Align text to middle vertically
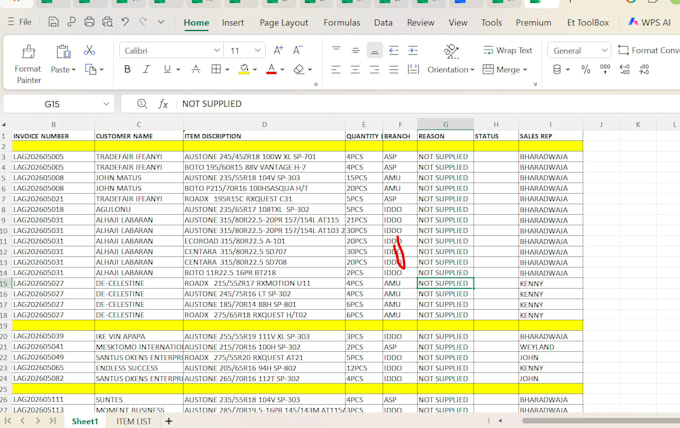Viewport: 680px width, 428px height. coord(355,50)
